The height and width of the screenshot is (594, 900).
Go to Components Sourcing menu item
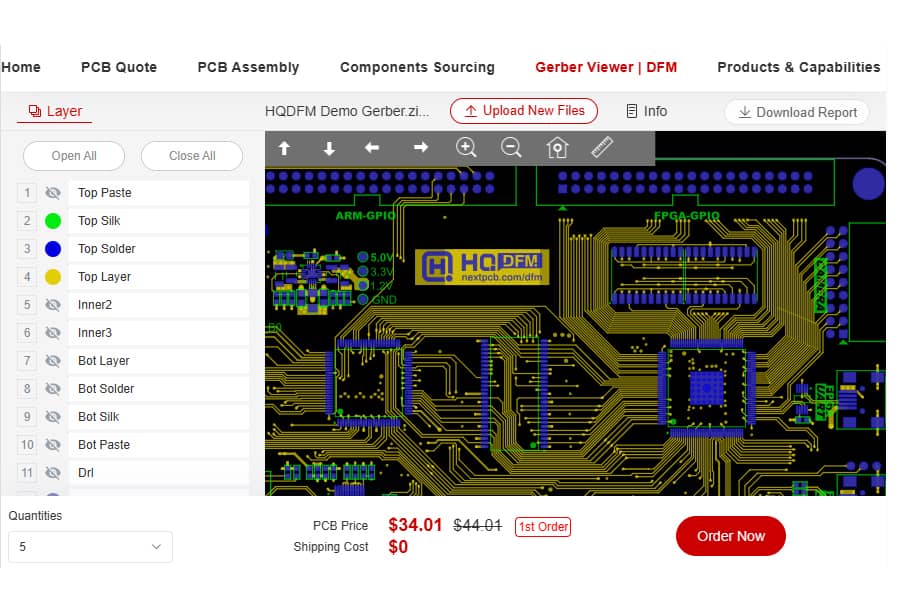(417, 67)
